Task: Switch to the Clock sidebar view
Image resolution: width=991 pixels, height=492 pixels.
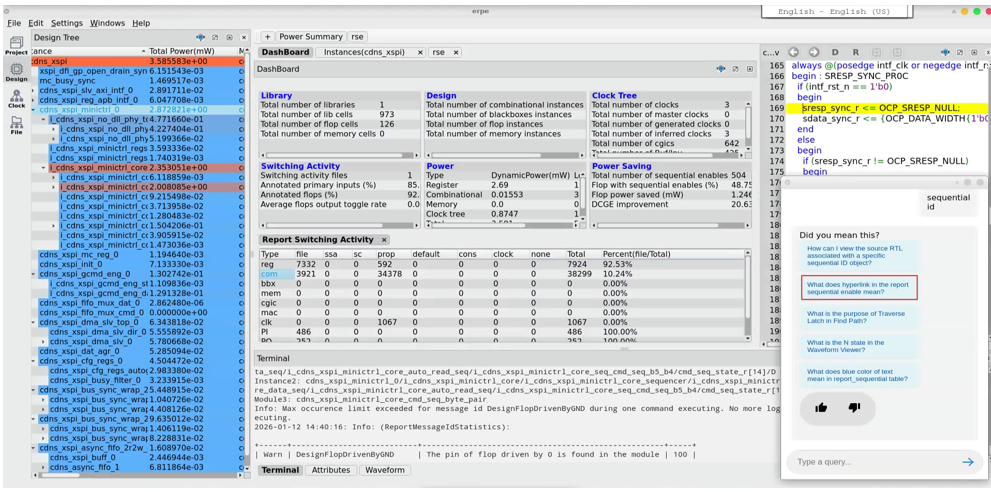Action: [16, 99]
